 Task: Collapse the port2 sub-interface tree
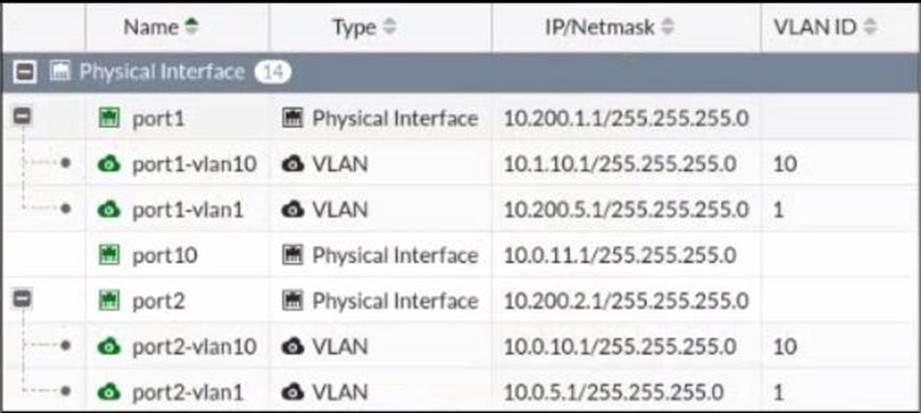pyautogui.click(x=20, y=300)
